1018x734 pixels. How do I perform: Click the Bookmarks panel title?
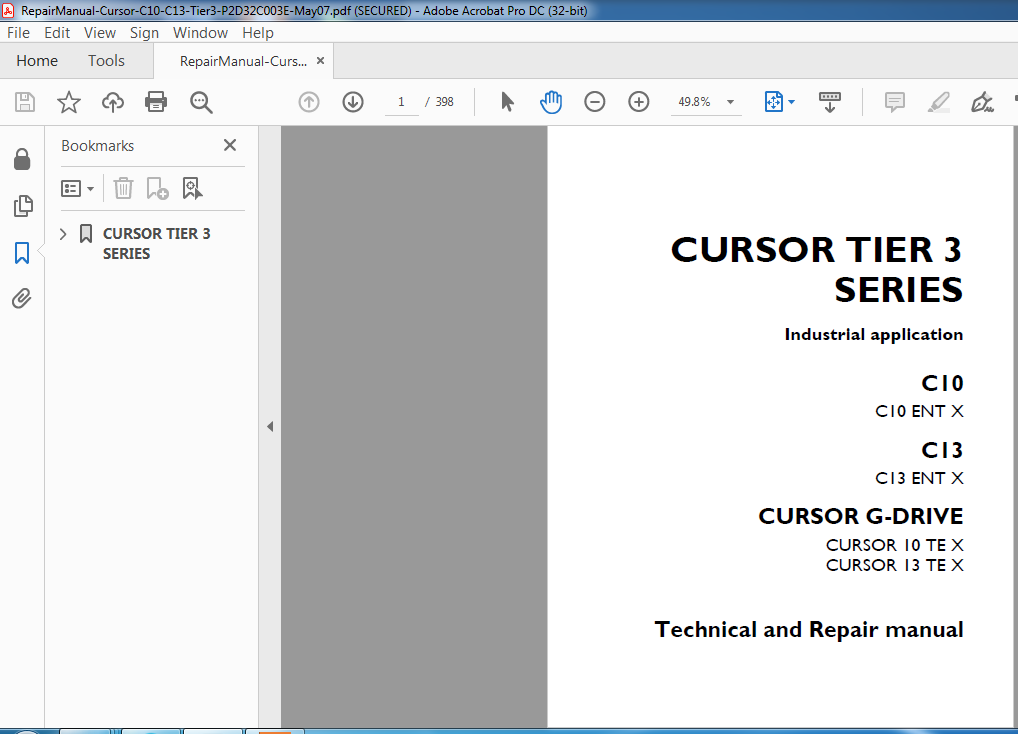click(98, 145)
